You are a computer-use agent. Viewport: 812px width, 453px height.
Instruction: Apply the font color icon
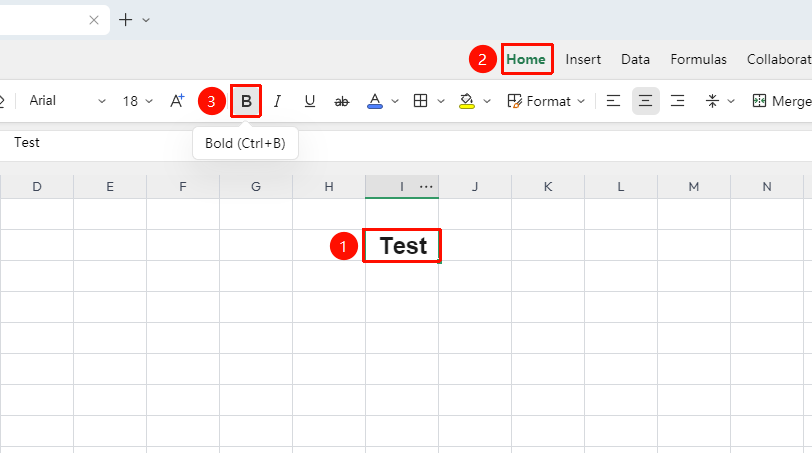click(374, 101)
